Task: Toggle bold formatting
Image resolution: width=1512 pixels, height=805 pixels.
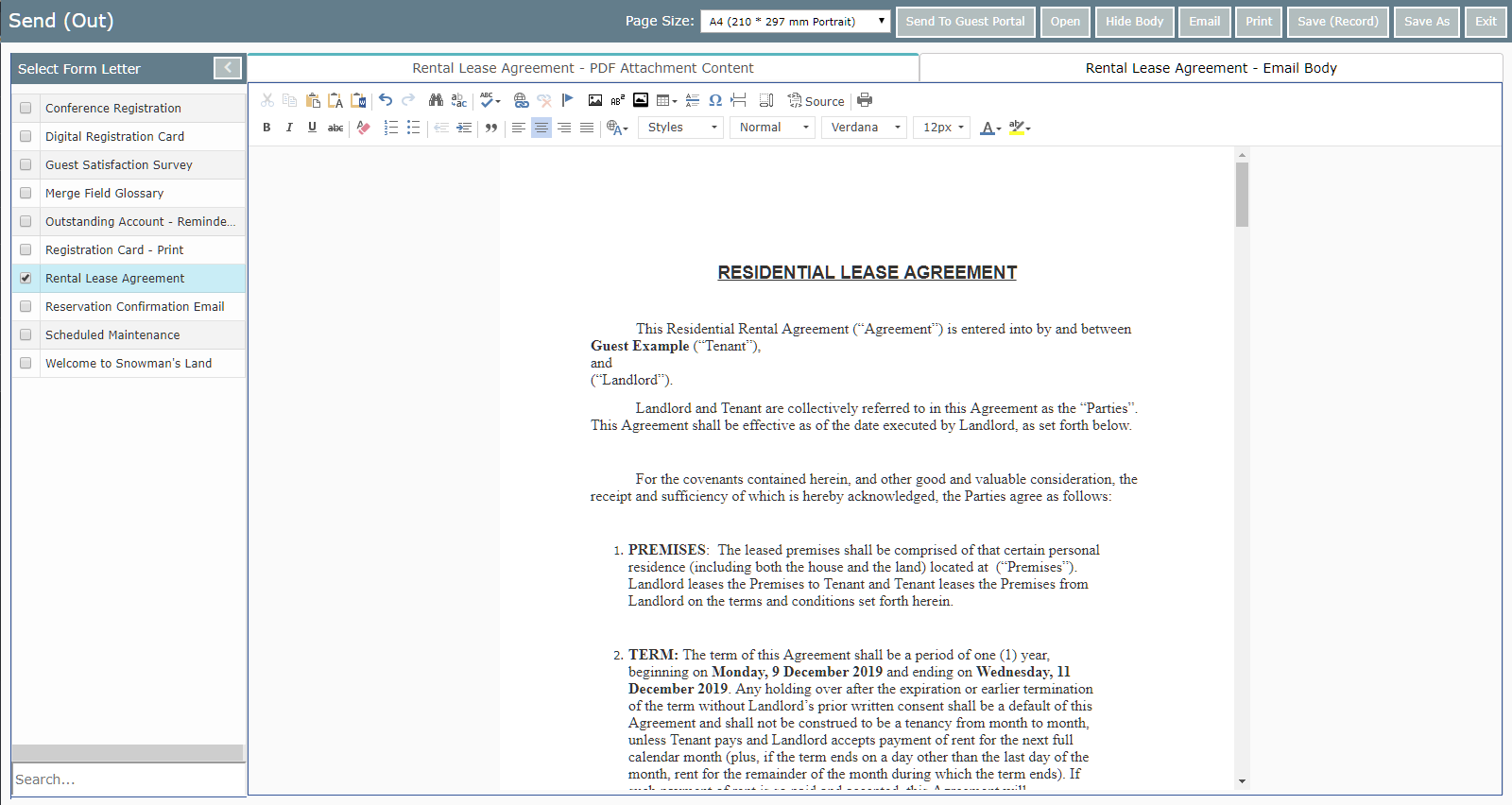Action: click(x=266, y=128)
